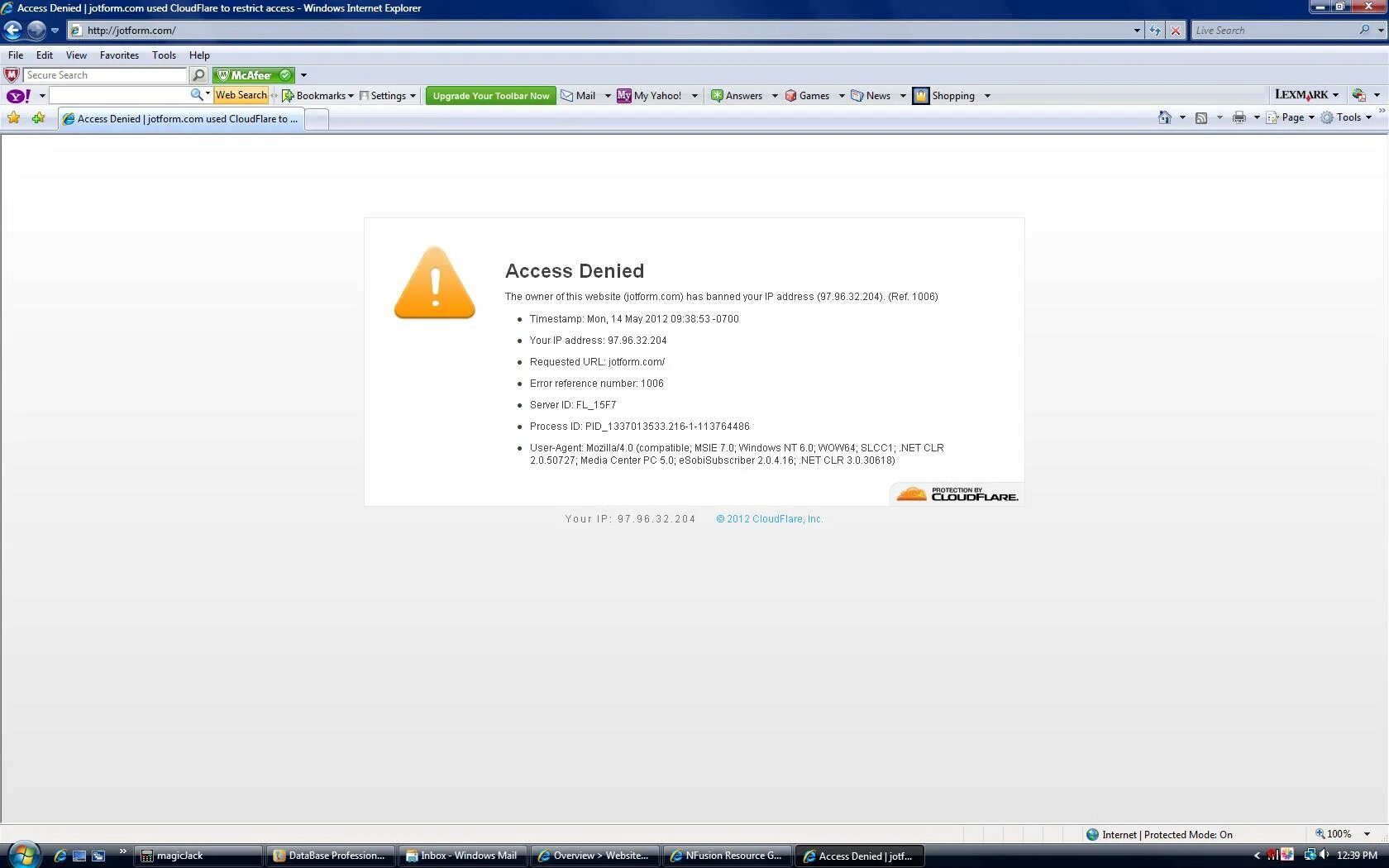This screenshot has height=868, width=1389.
Task: Click the Print icon in command bar
Action: pyautogui.click(x=1239, y=117)
